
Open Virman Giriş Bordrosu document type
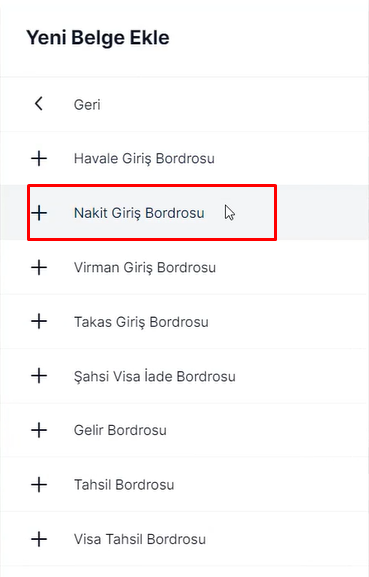coord(145,268)
